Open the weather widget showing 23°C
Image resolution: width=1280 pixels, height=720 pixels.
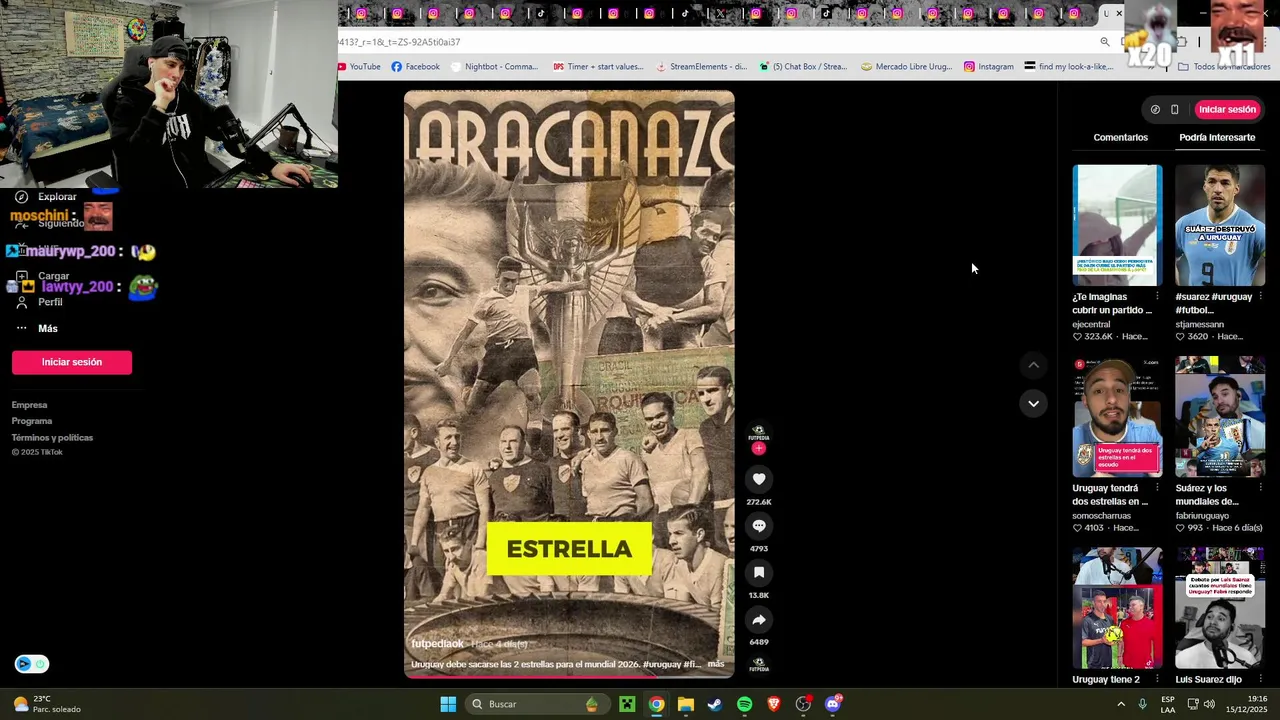pyautogui.click(x=46, y=704)
